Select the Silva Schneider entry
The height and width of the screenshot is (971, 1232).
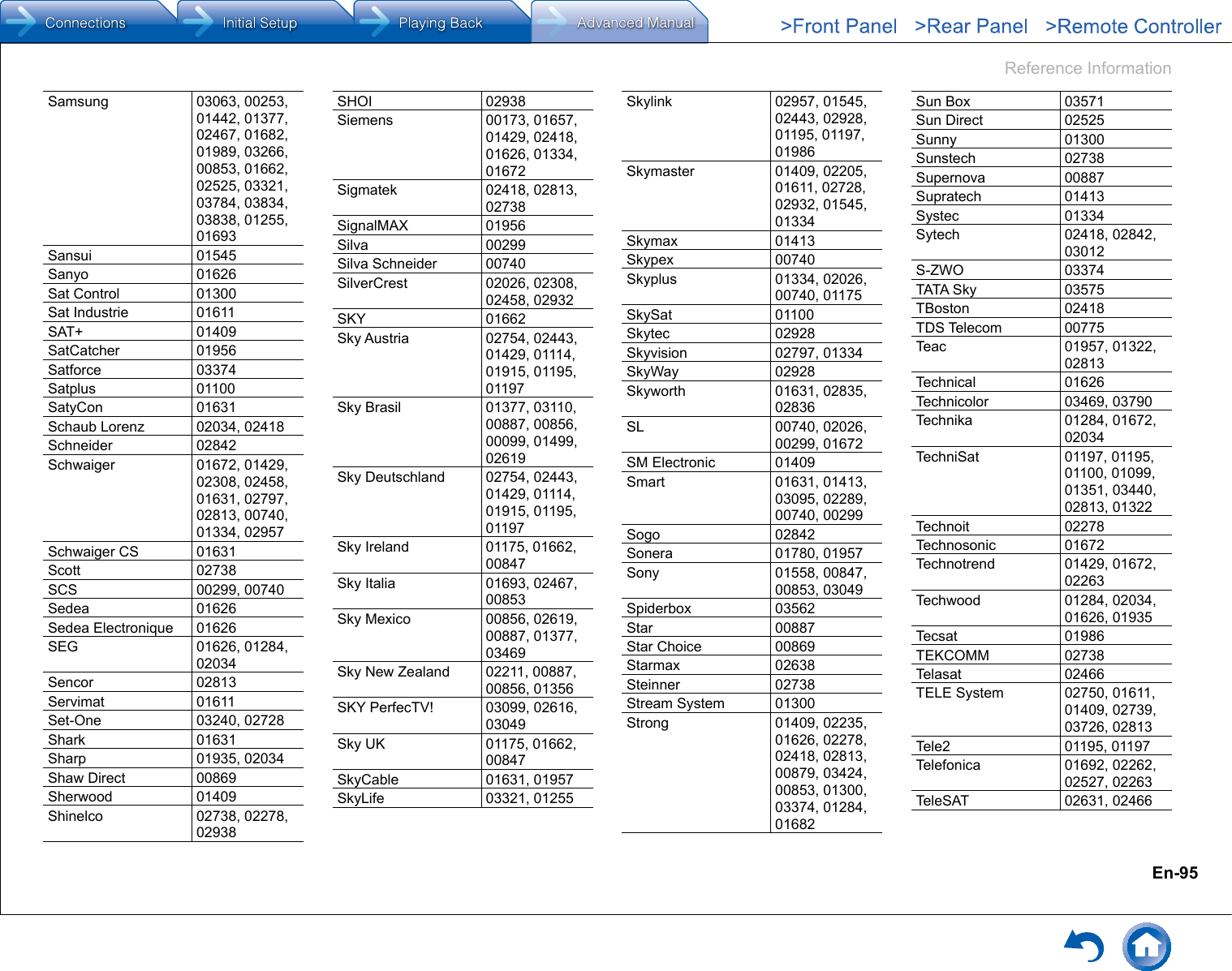click(387, 264)
